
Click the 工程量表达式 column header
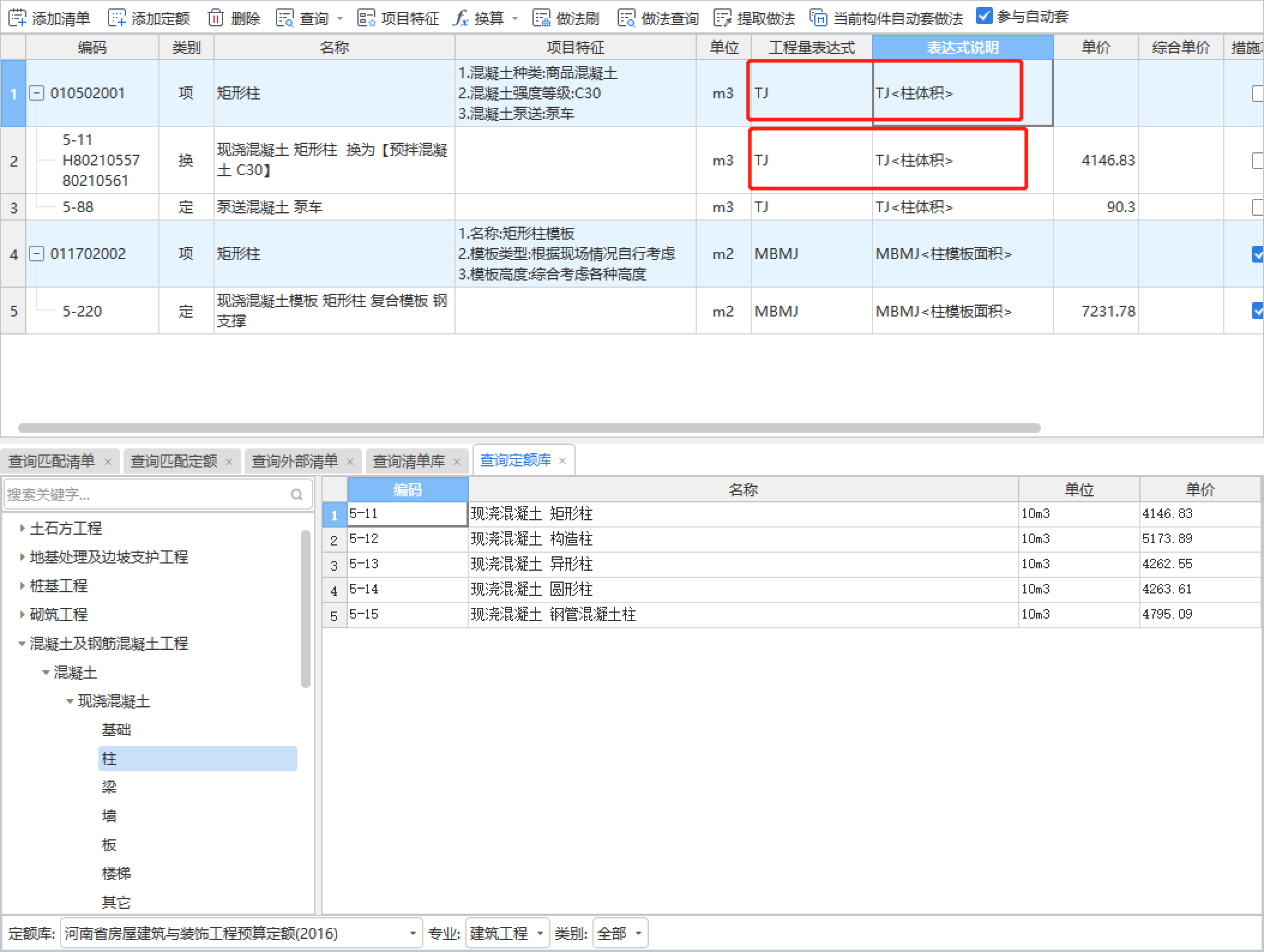point(811,47)
